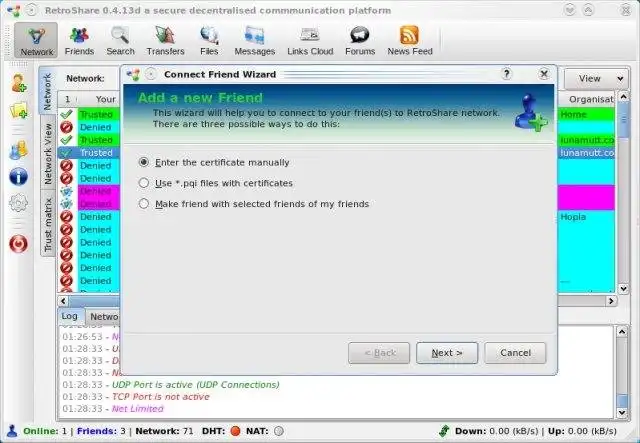
Task: Open the View dropdown
Action: [596, 78]
